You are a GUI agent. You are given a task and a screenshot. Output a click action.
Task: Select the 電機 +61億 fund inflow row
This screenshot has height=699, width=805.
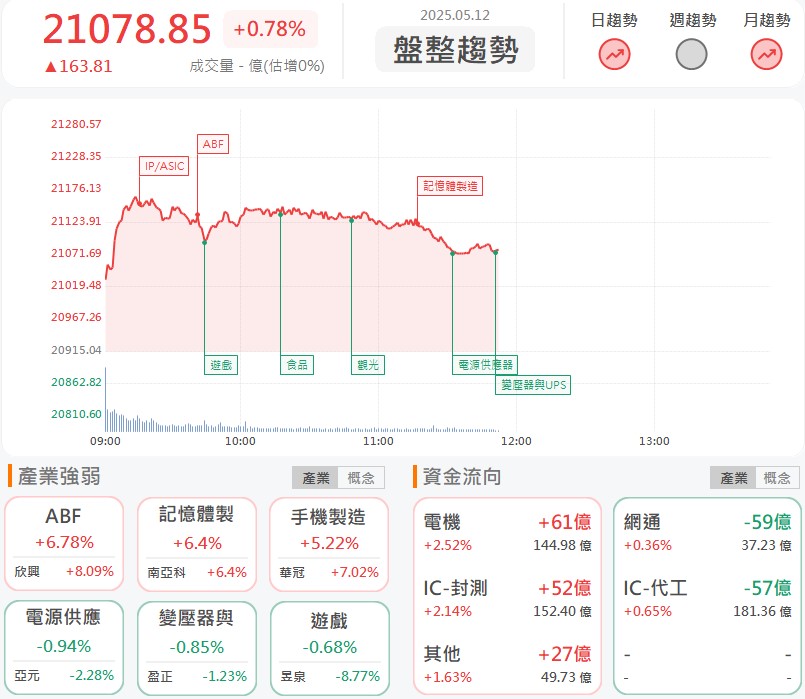coord(507,533)
